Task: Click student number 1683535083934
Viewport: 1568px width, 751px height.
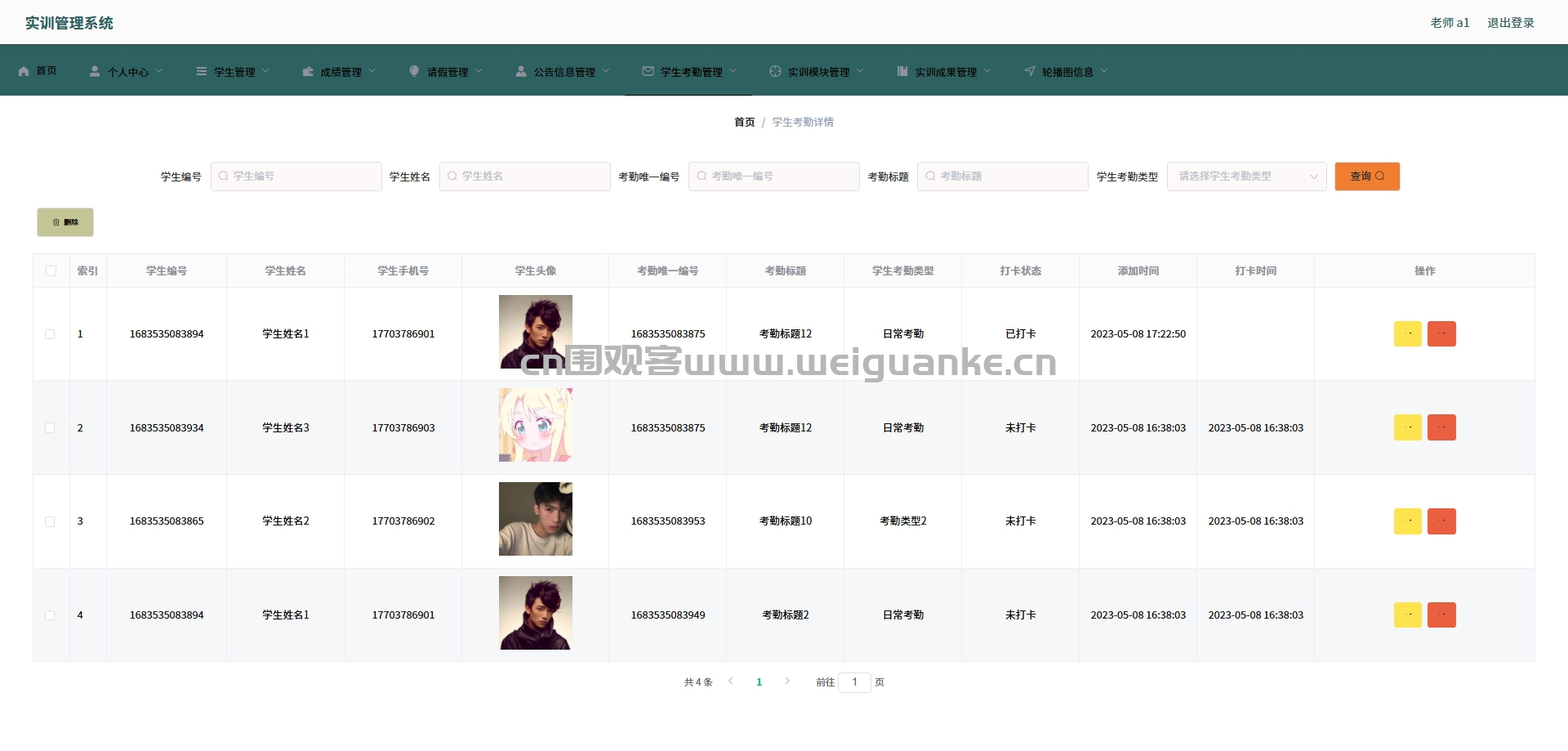Action: pos(167,427)
